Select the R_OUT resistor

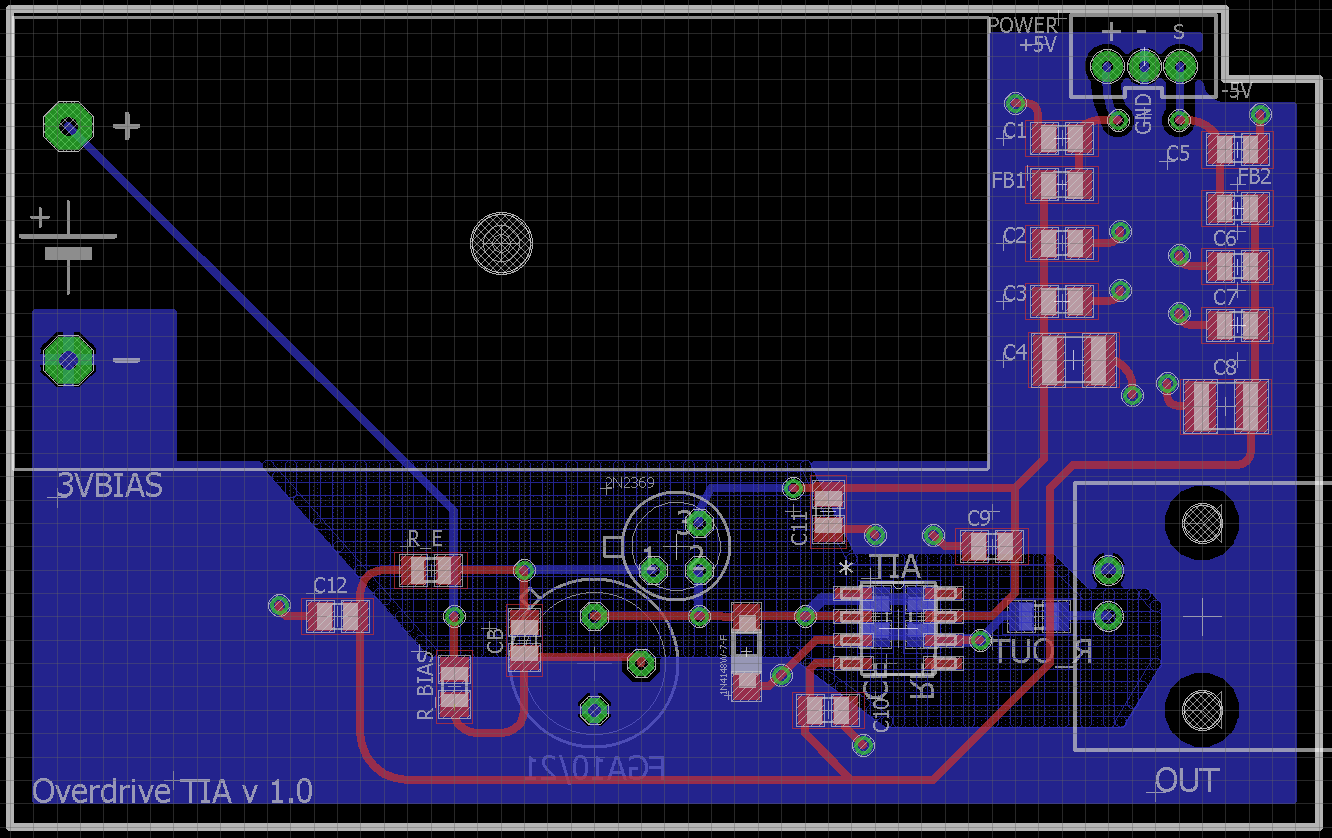click(1039, 615)
